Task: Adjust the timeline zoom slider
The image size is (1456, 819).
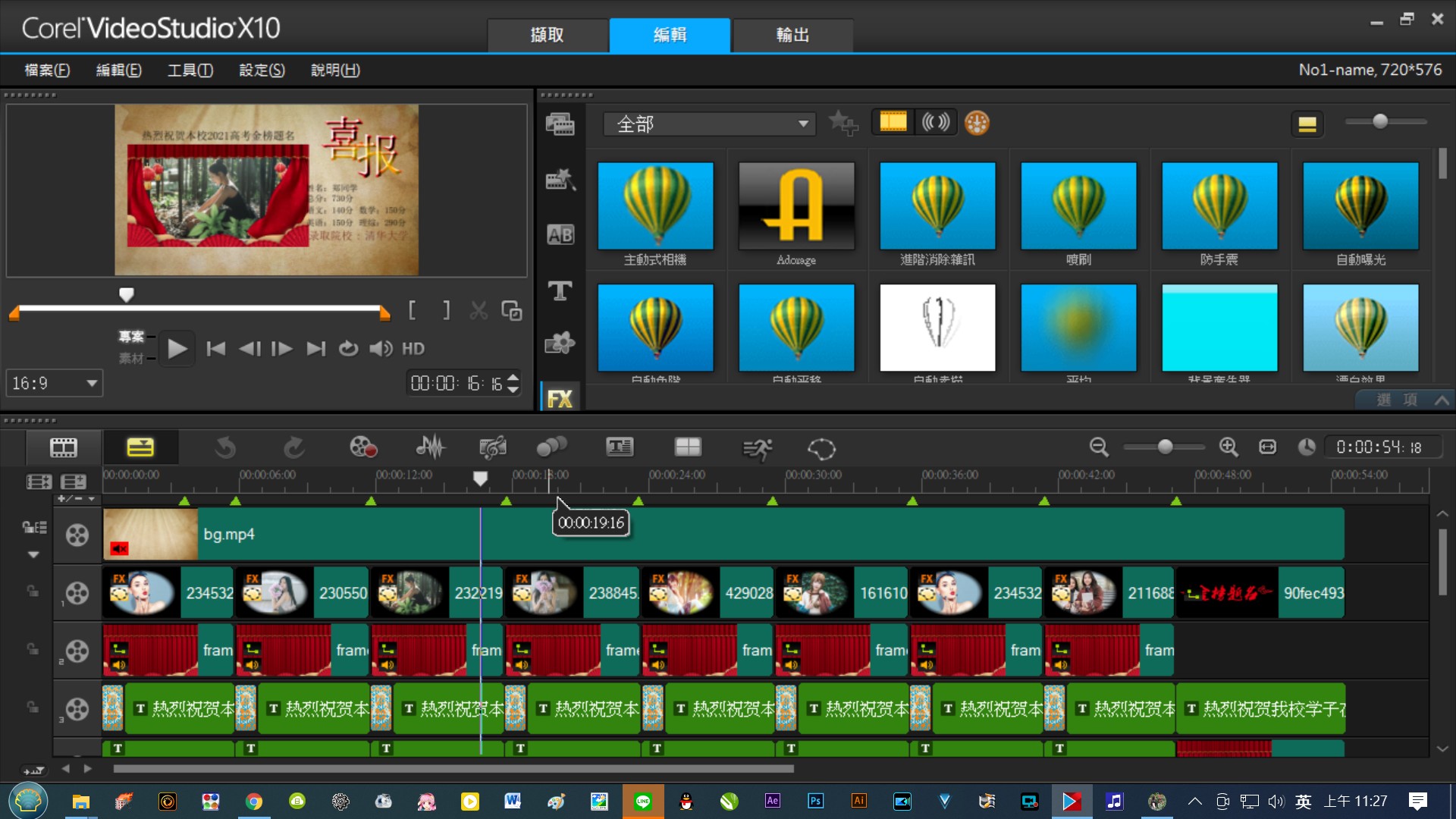Action: click(x=1165, y=447)
